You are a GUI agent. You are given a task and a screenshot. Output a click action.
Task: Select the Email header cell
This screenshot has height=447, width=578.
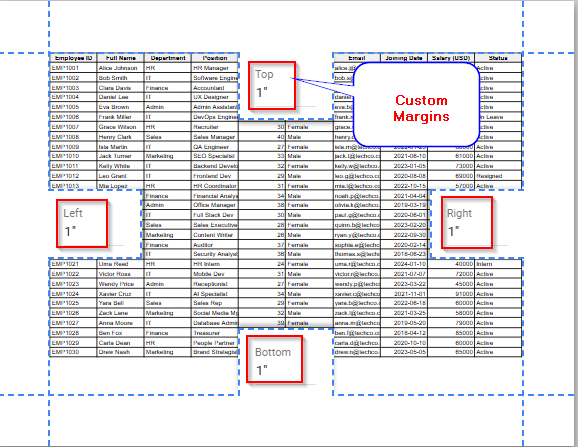click(x=357, y=58)
